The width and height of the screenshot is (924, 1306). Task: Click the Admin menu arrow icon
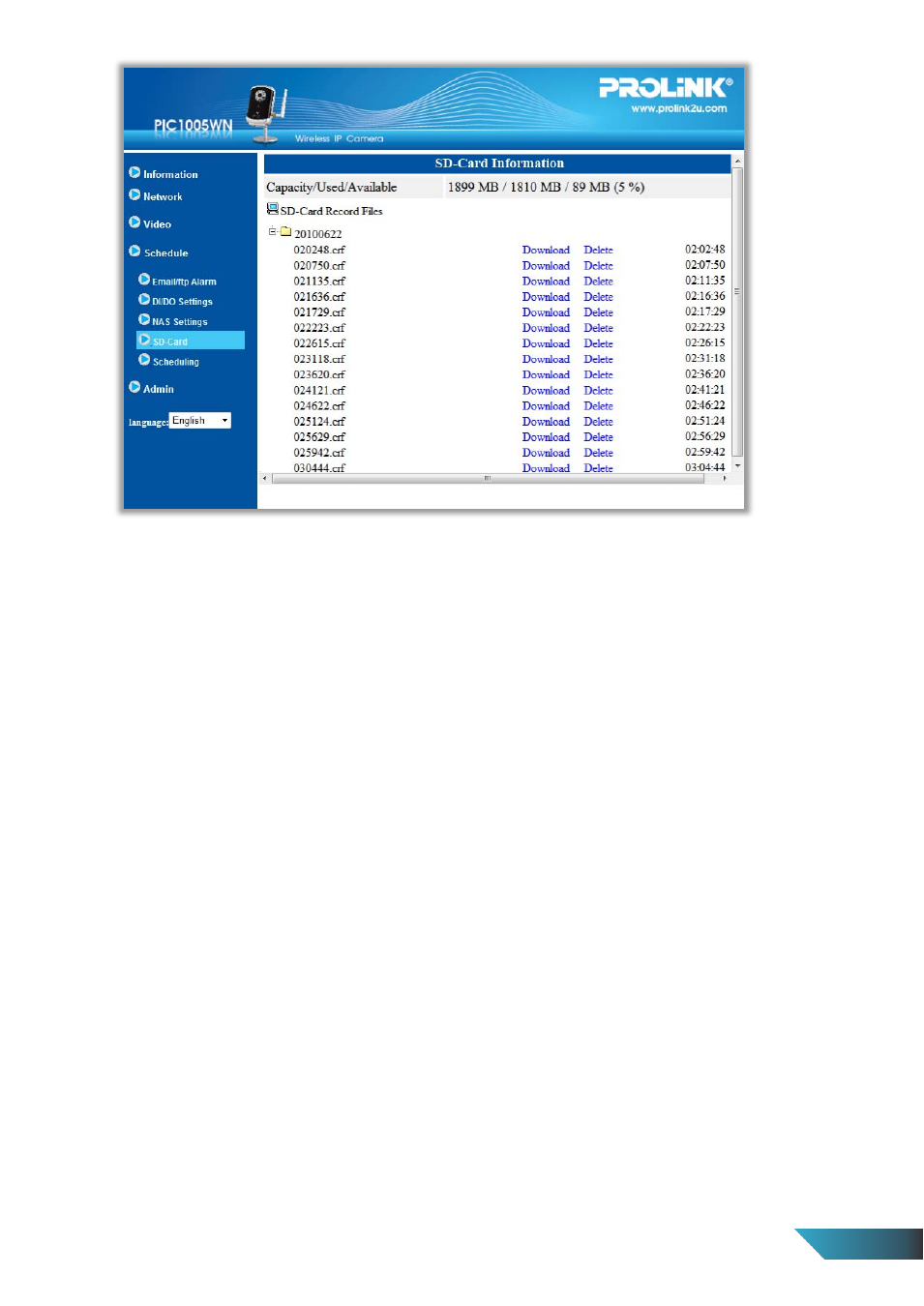point(134,387)
